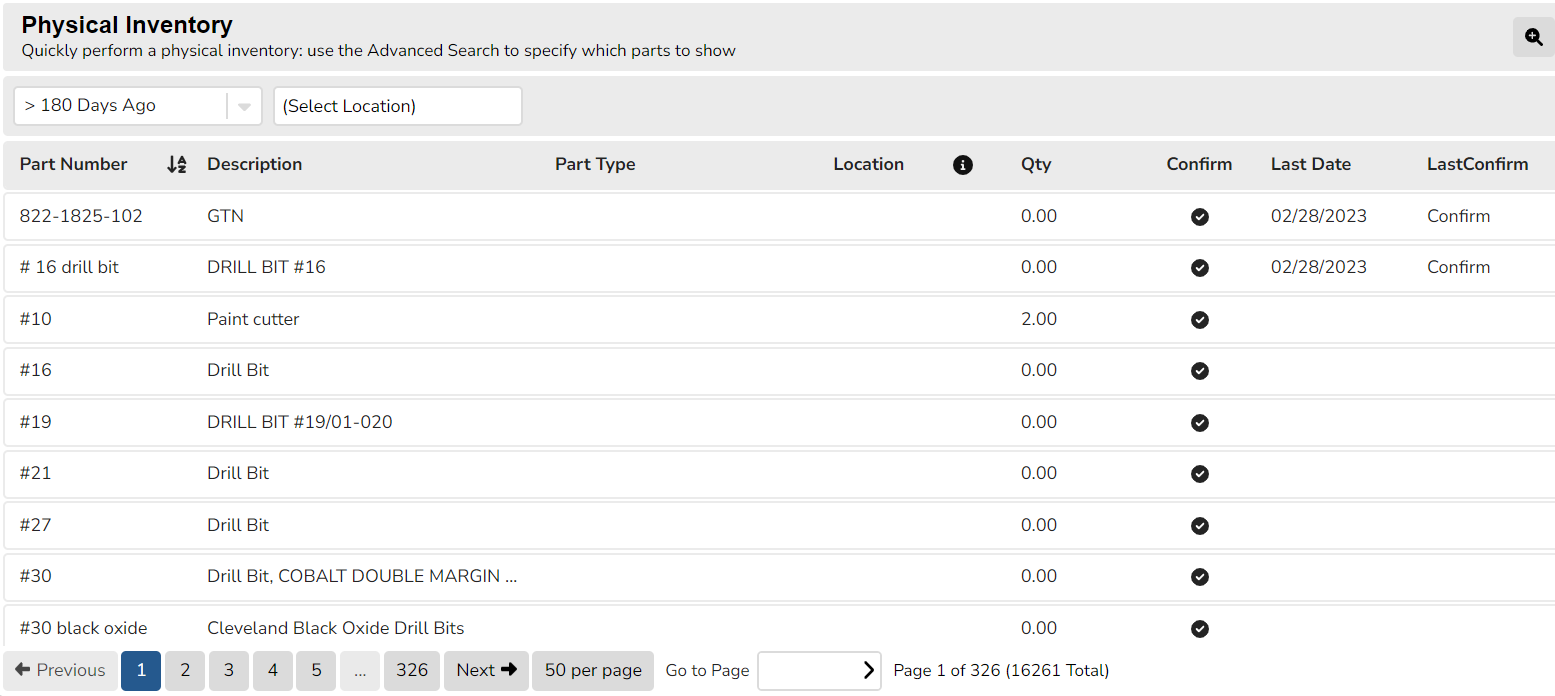Click the Part Number sort icon

click(x=177, y=165)
